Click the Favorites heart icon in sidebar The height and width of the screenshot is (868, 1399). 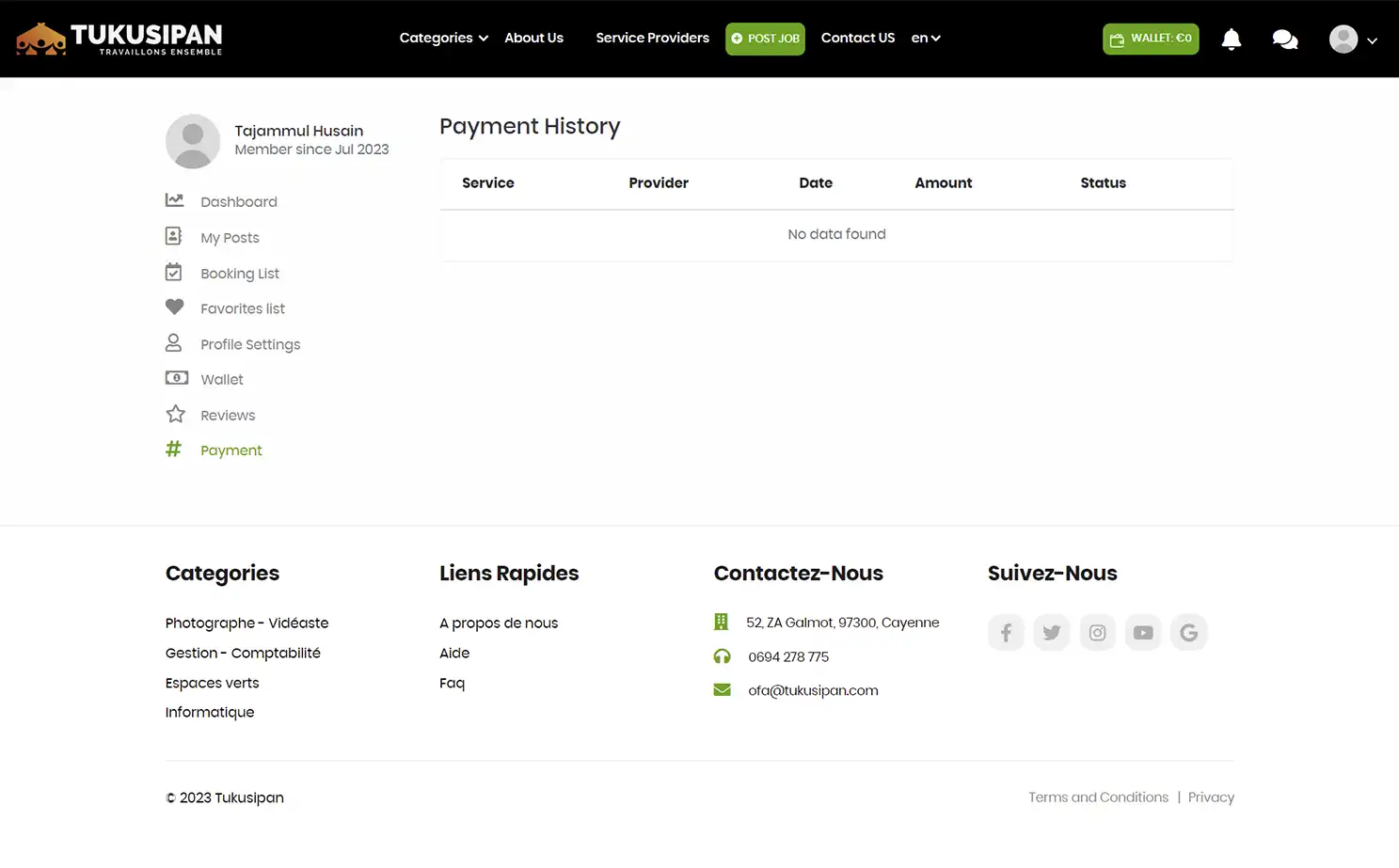pyautogui.click(x=174, y=307)
